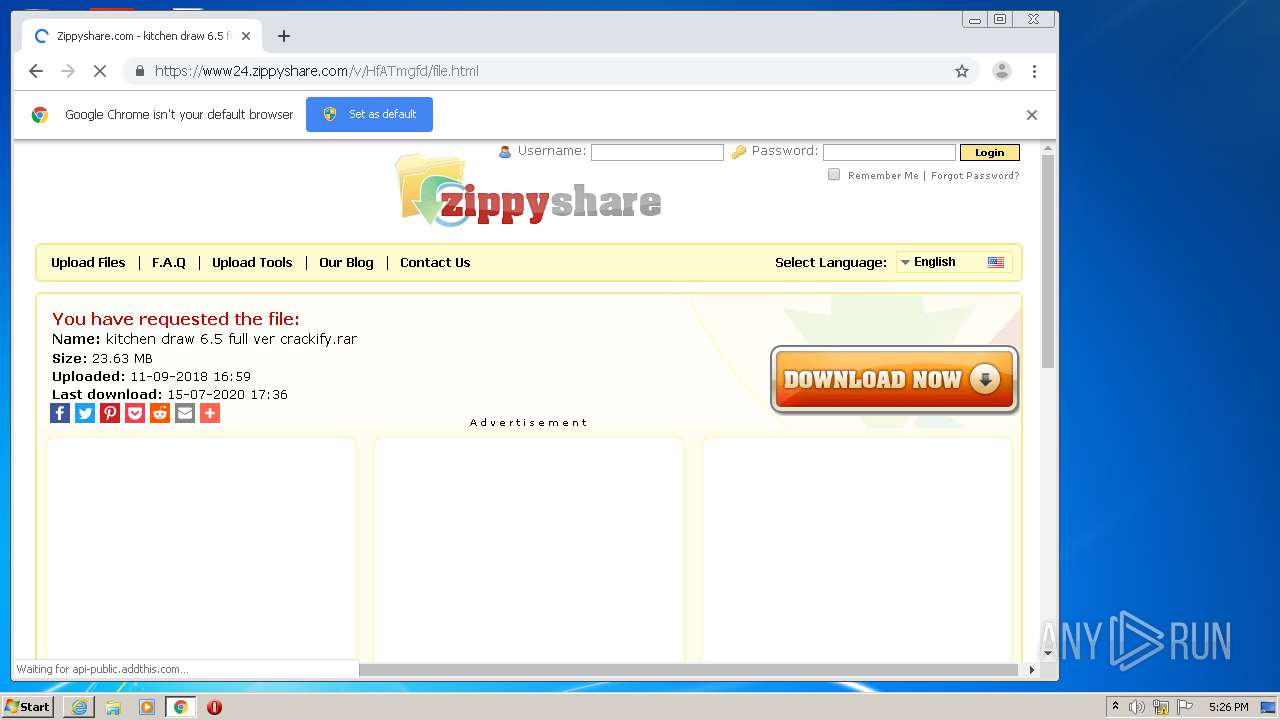Click the Login button
Viewport: 1280px width, 720px height.
coord(989,152)
